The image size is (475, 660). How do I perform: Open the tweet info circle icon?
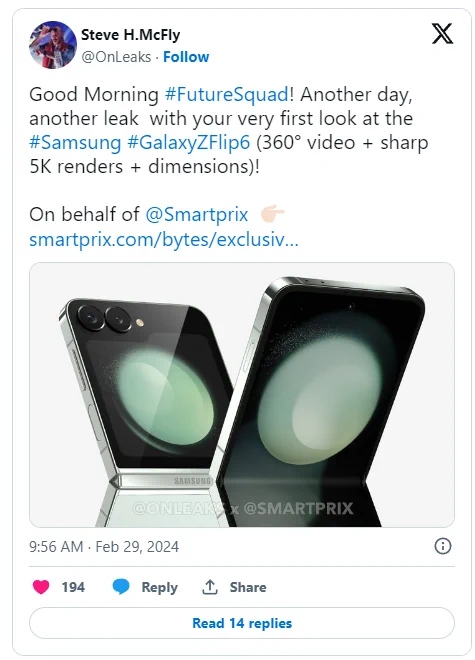pos(443,546)
